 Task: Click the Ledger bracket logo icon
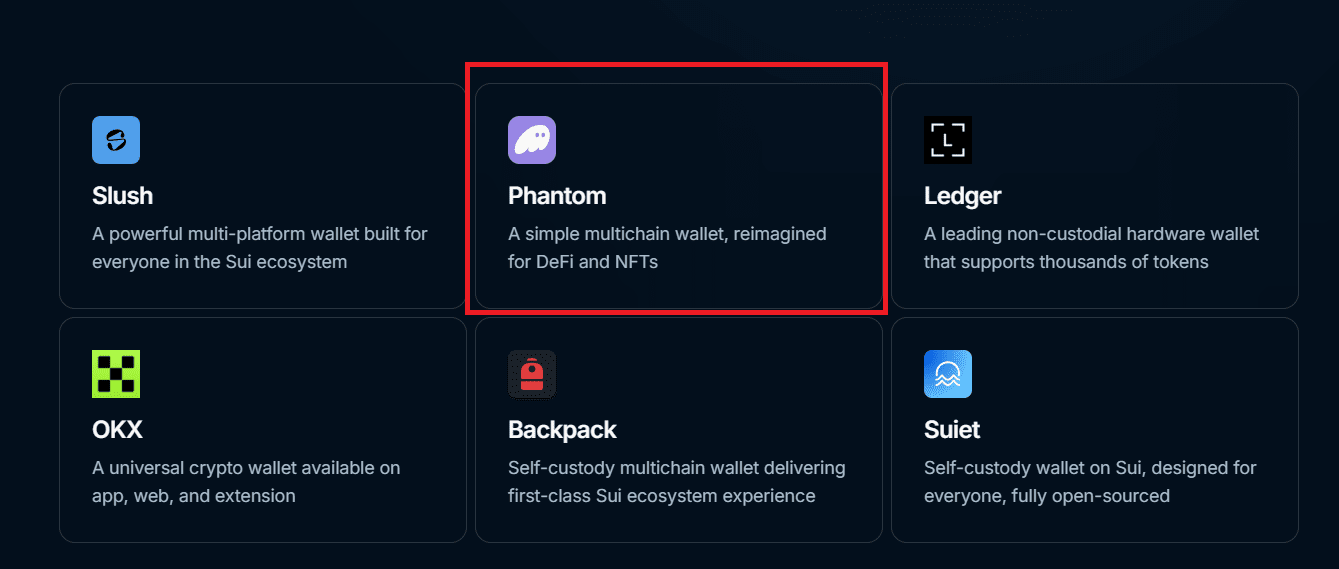click(x=948, y=140)
